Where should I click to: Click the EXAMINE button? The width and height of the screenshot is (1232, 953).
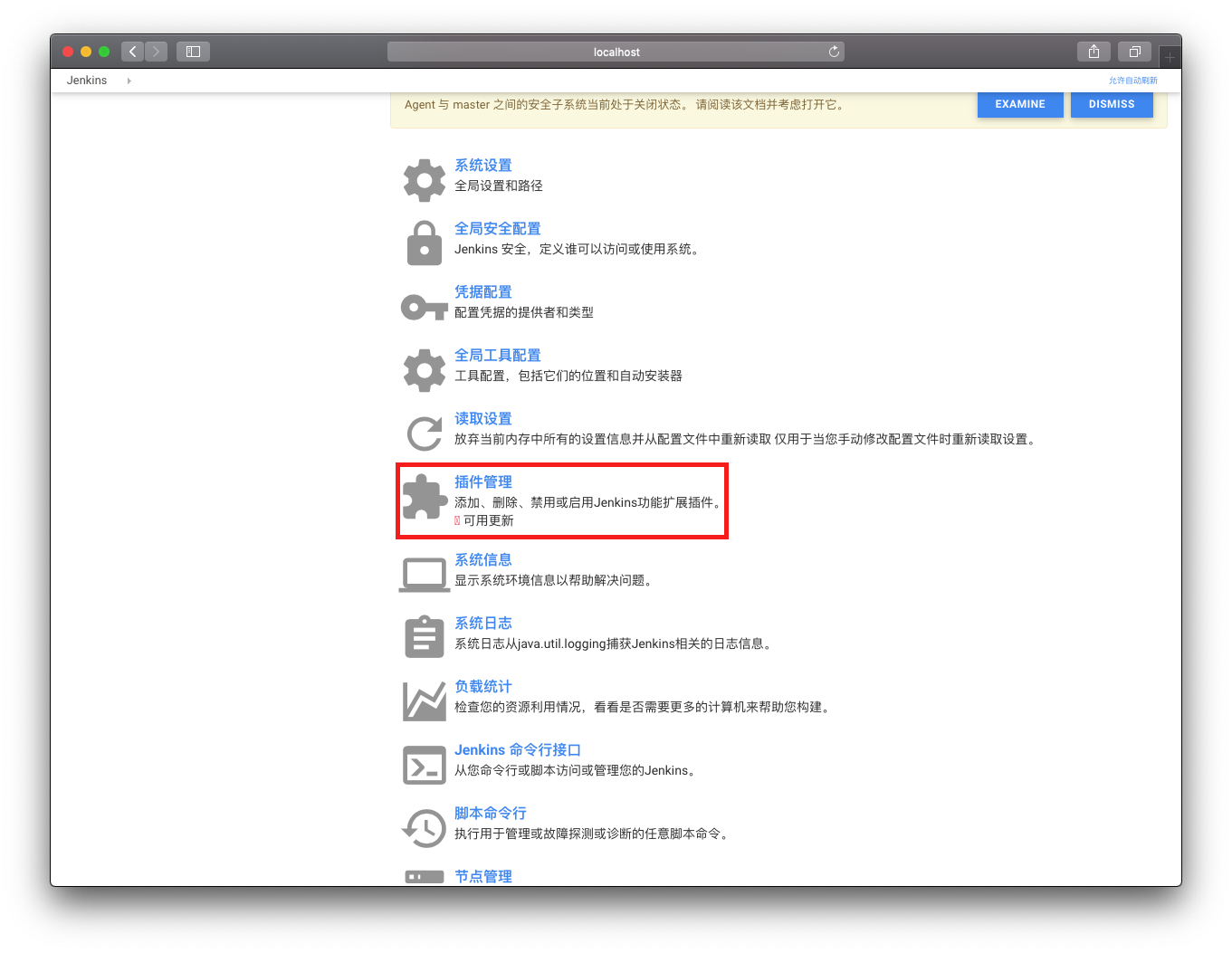[x=1020, y=104]
